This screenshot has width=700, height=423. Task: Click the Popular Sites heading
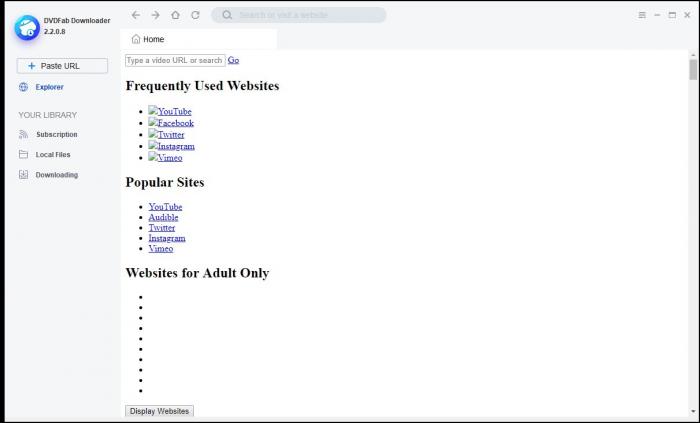pyautogui.click(x=165, y=182)
